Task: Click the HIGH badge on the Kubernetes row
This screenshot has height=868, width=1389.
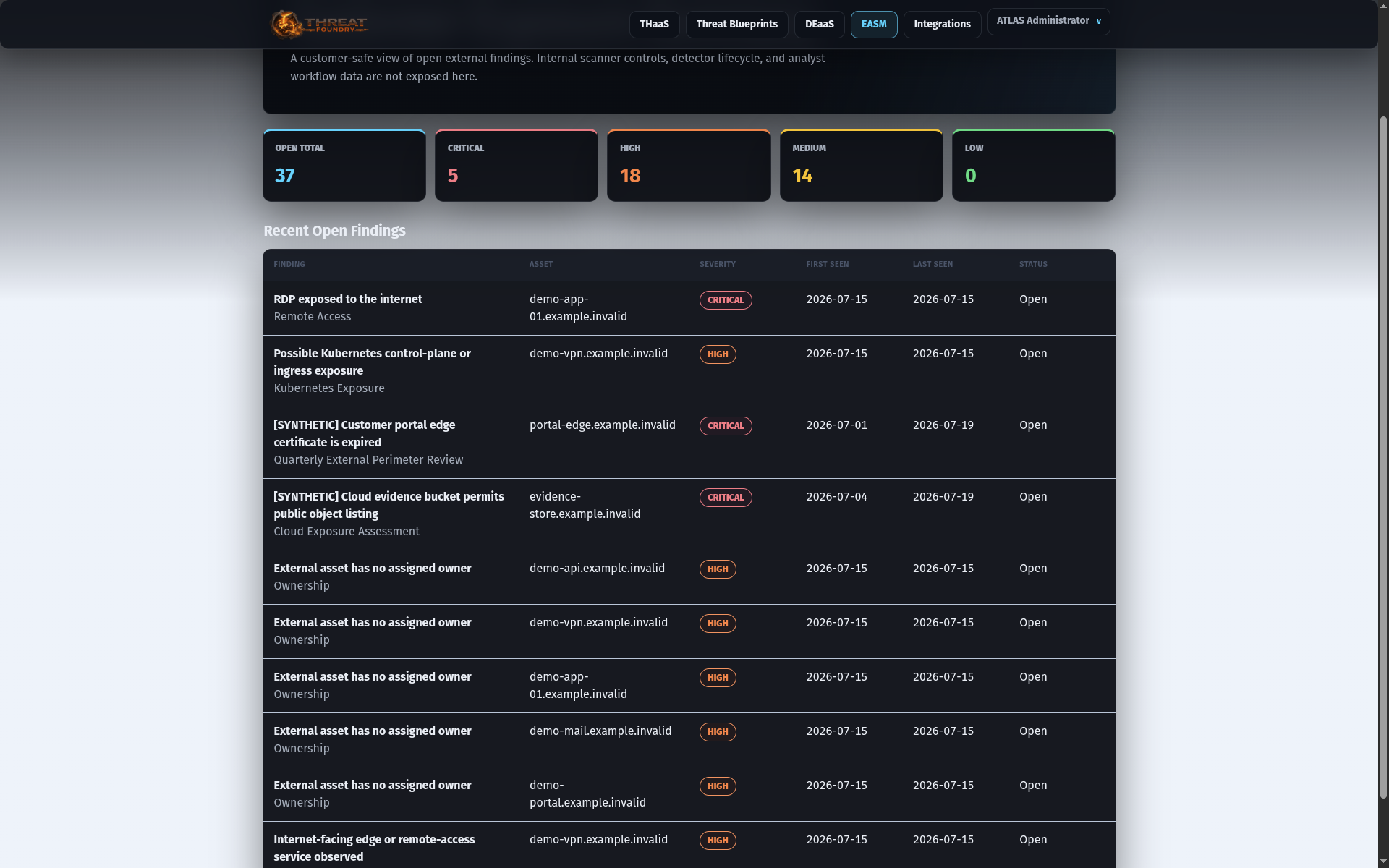Action: tap(718, 354)
